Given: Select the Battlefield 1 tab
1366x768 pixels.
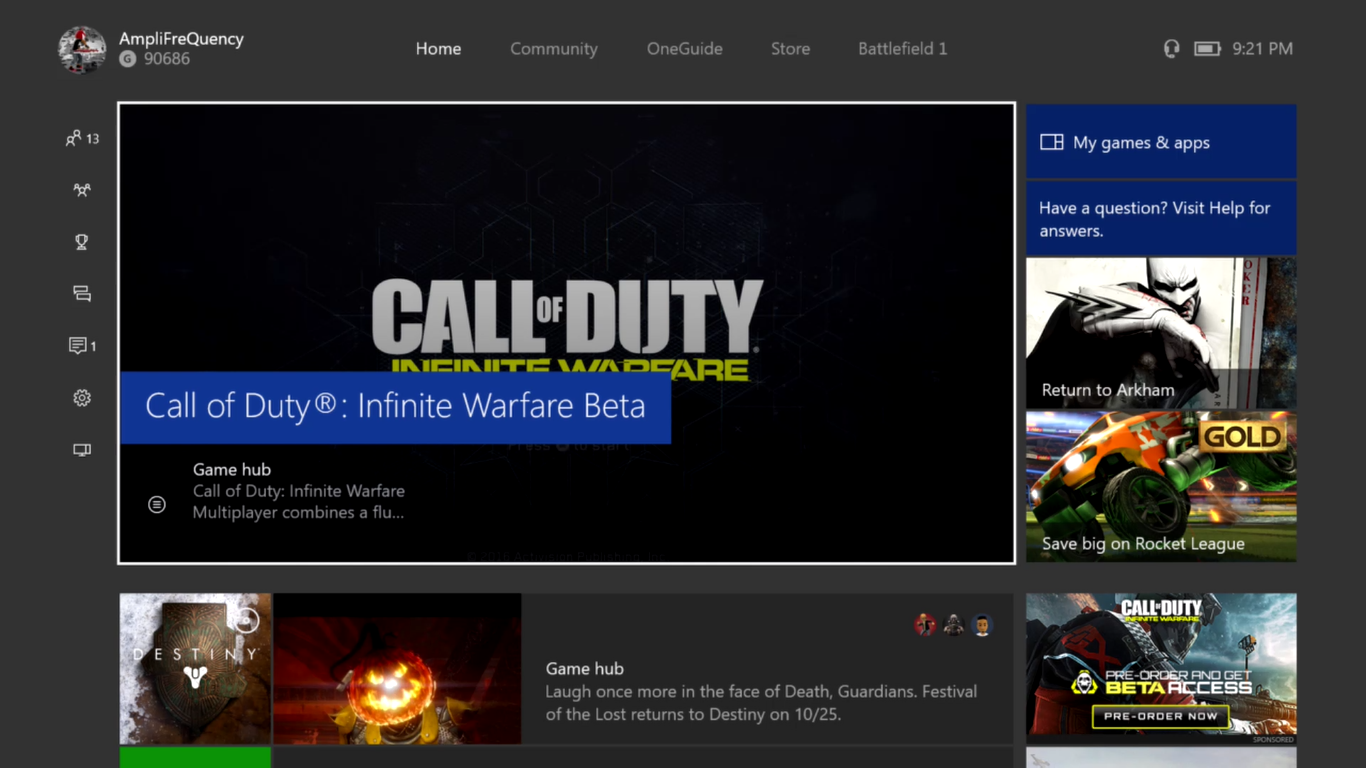Looking at the screenshot, I should 902,48.
